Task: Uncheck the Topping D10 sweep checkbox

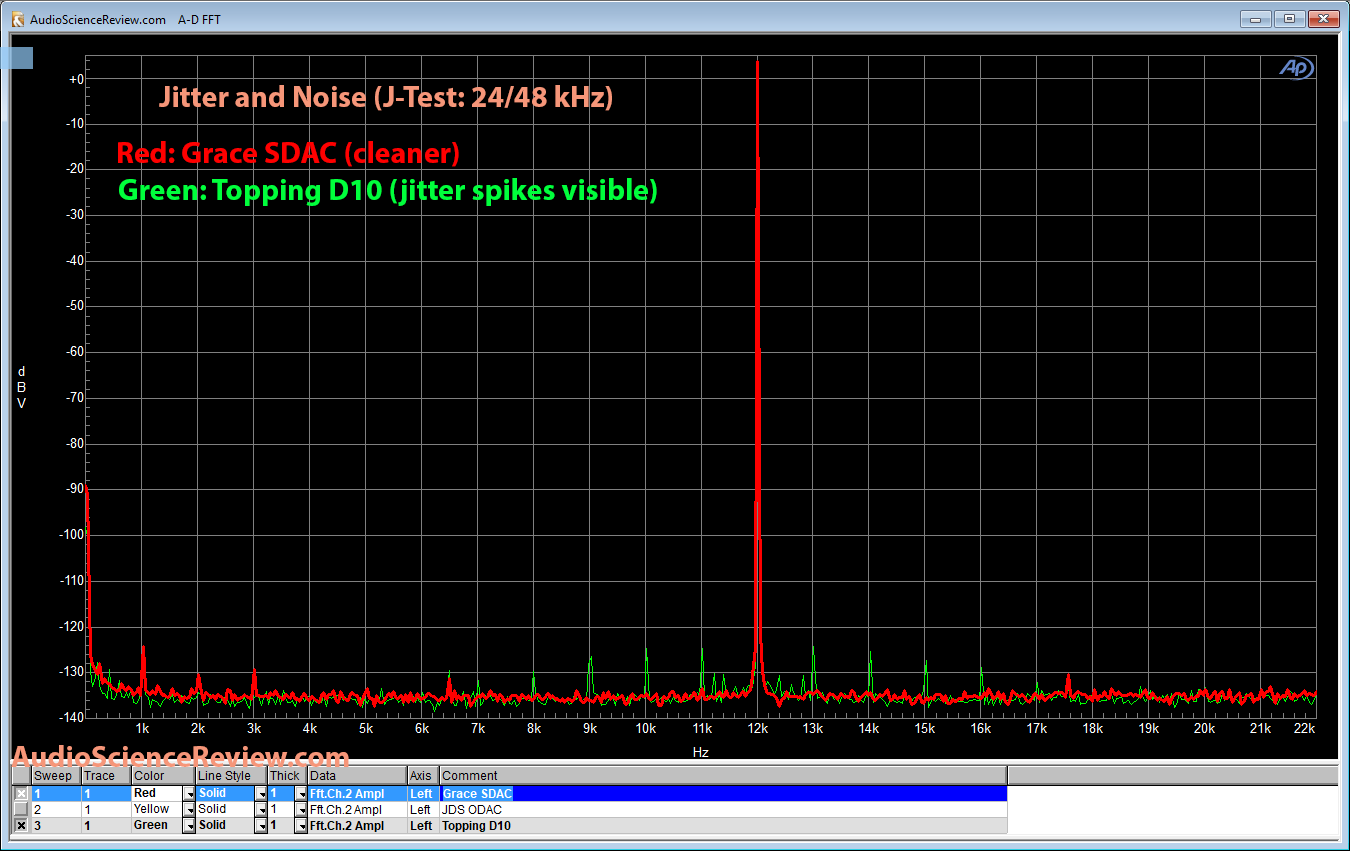Action: pos(21,826)
